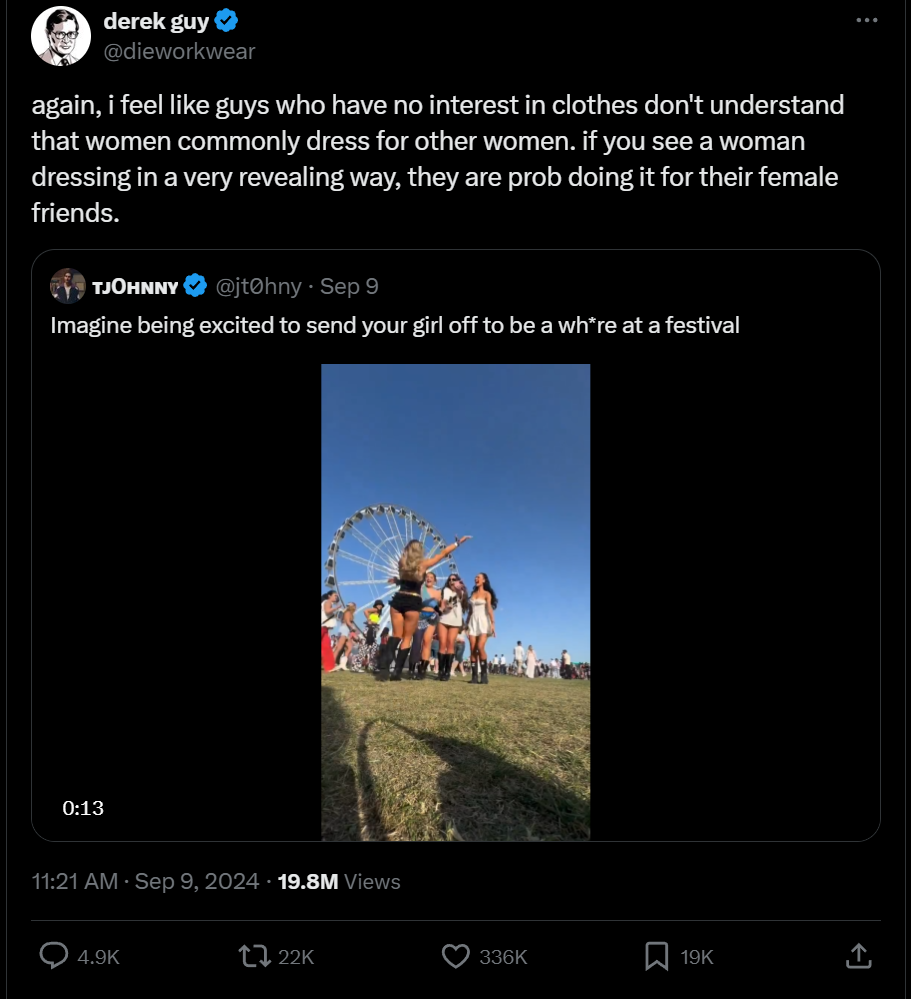Open the @dieworkwear handle link
The image size is (911, 999).
click(x=179, y=51)
